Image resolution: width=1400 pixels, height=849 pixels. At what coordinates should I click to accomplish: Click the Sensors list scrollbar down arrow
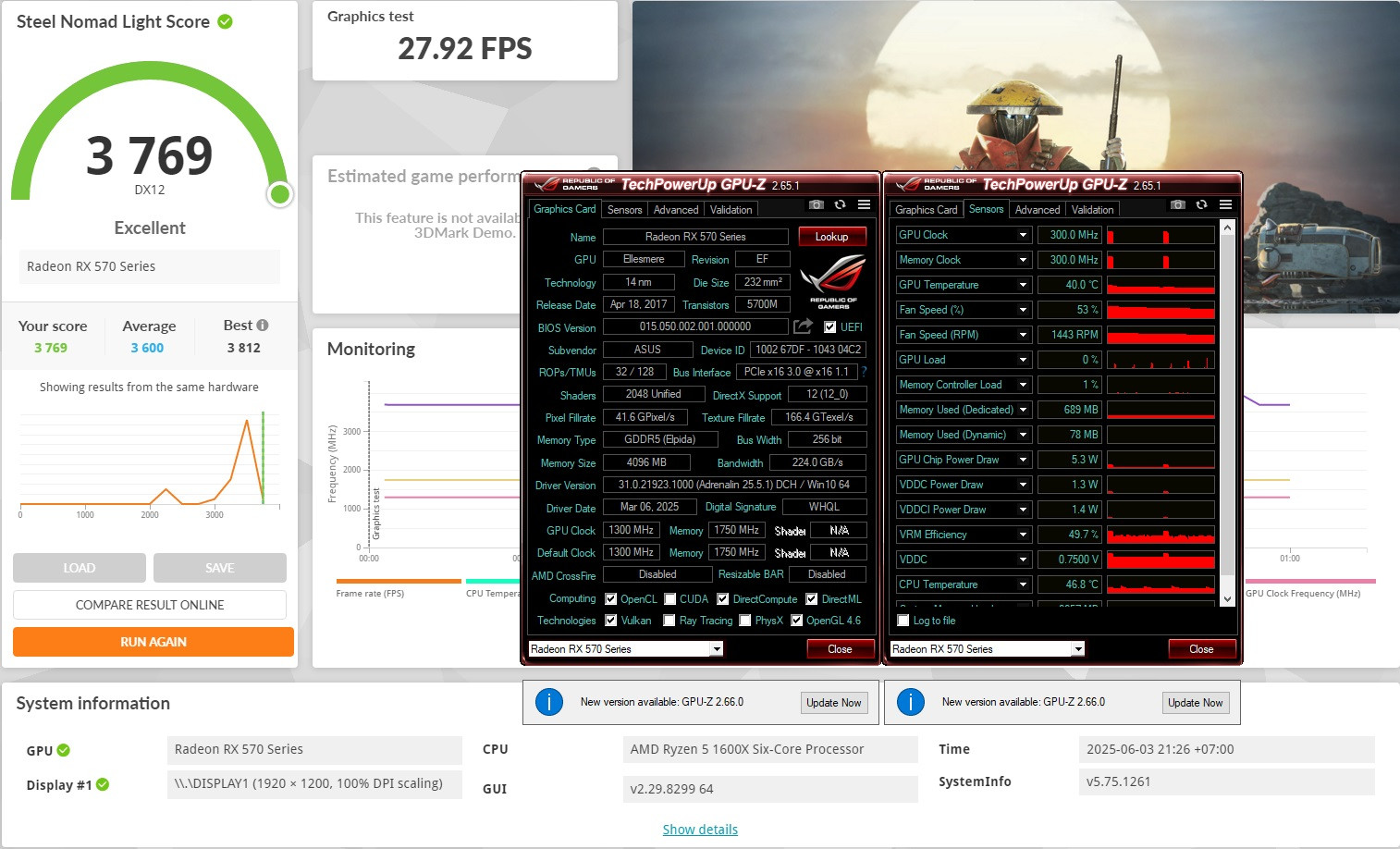pyautogui.click(x=1227, y=598)
